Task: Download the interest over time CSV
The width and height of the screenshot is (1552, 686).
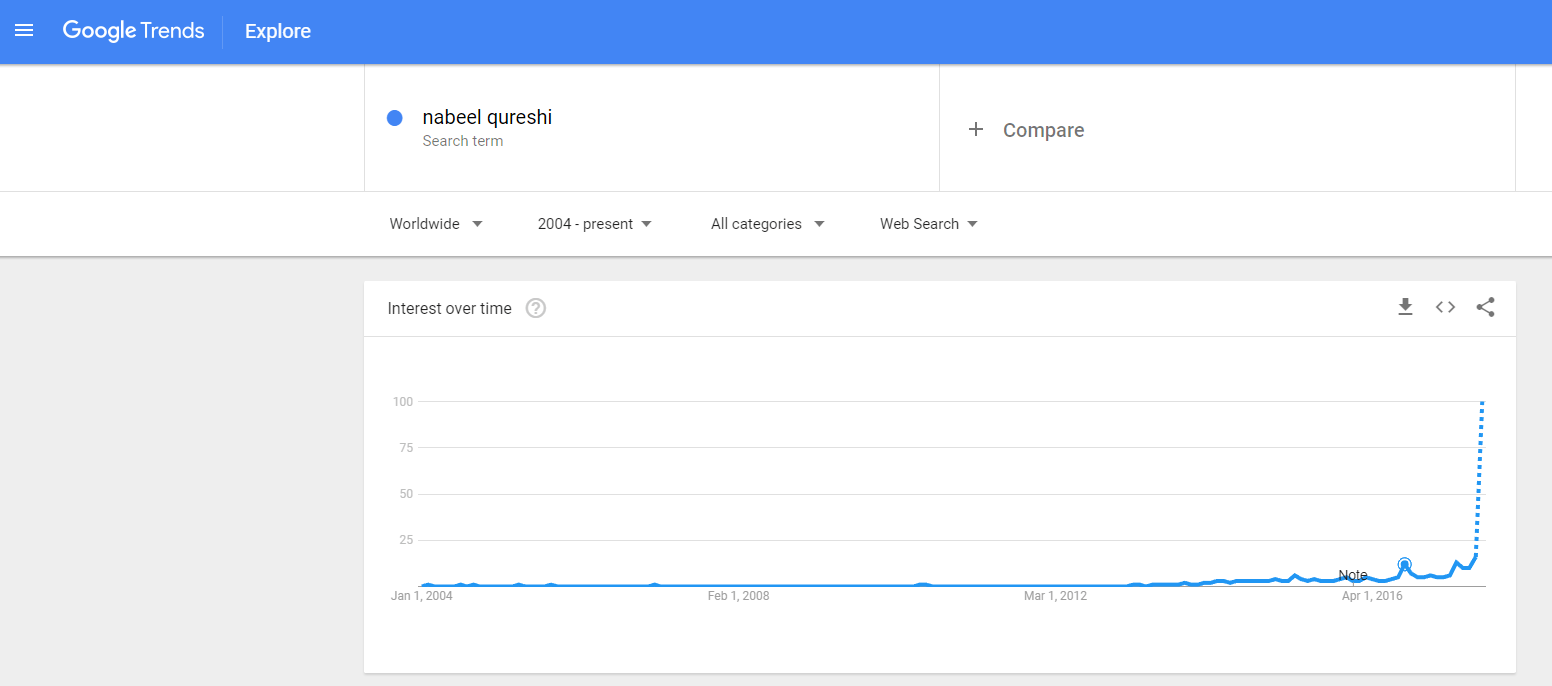Action: 1405,307
